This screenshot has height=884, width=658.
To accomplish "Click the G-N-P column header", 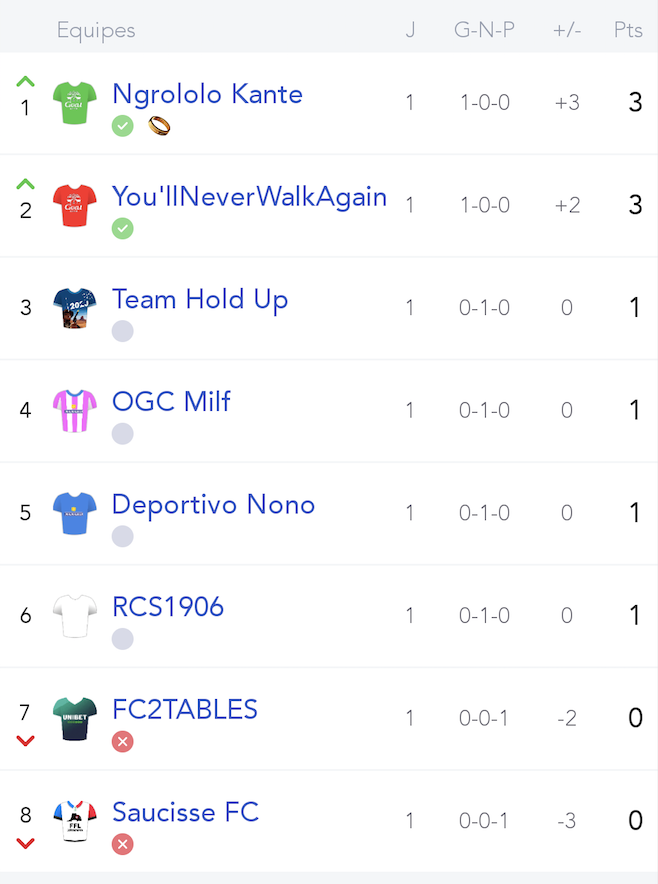I will tap(484, 29).
